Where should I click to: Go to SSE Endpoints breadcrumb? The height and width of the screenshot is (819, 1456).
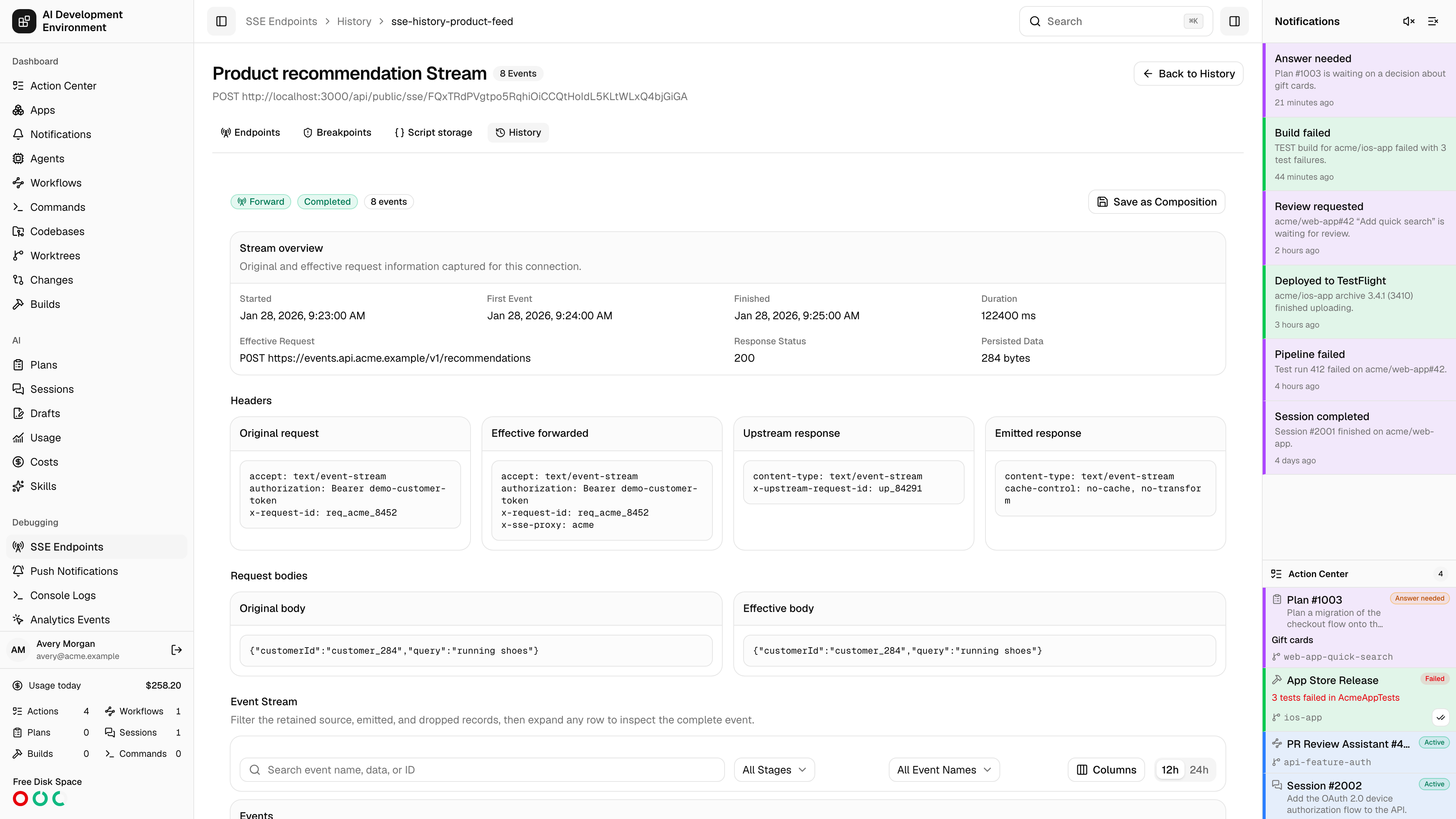281,22
